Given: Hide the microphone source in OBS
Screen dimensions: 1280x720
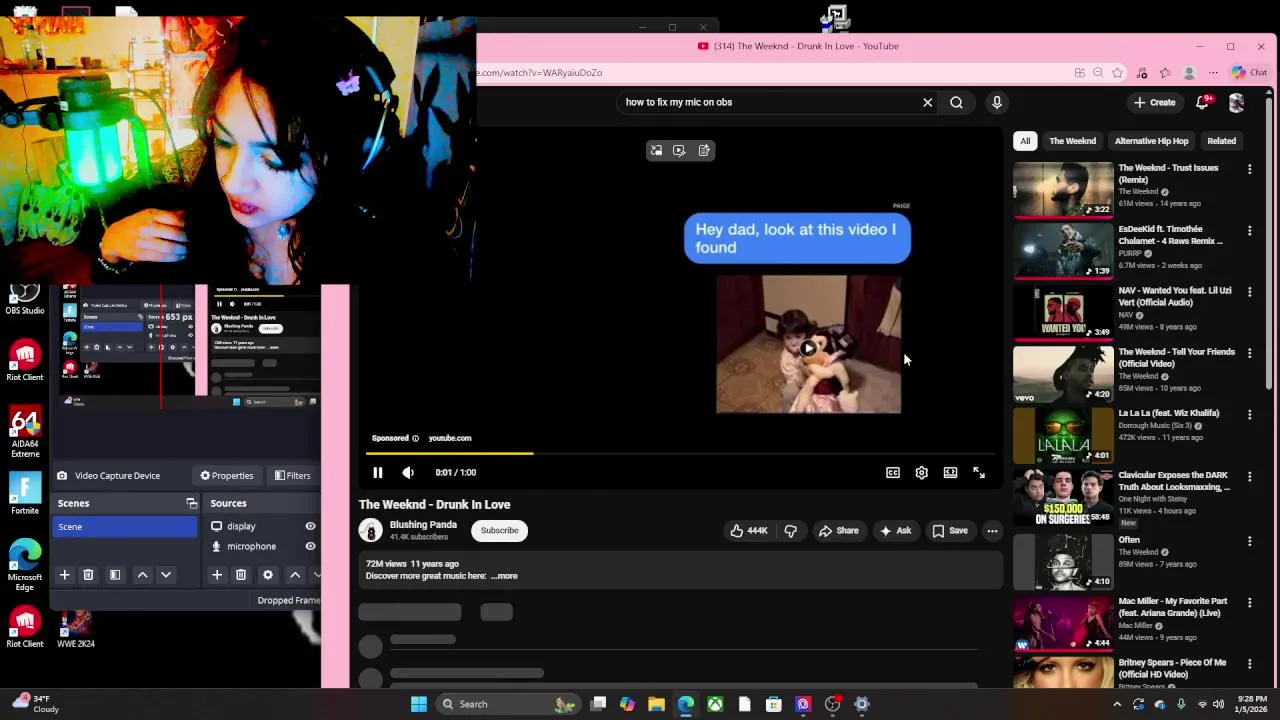Looking at the screenshot, I should click(x=310, y=546).
